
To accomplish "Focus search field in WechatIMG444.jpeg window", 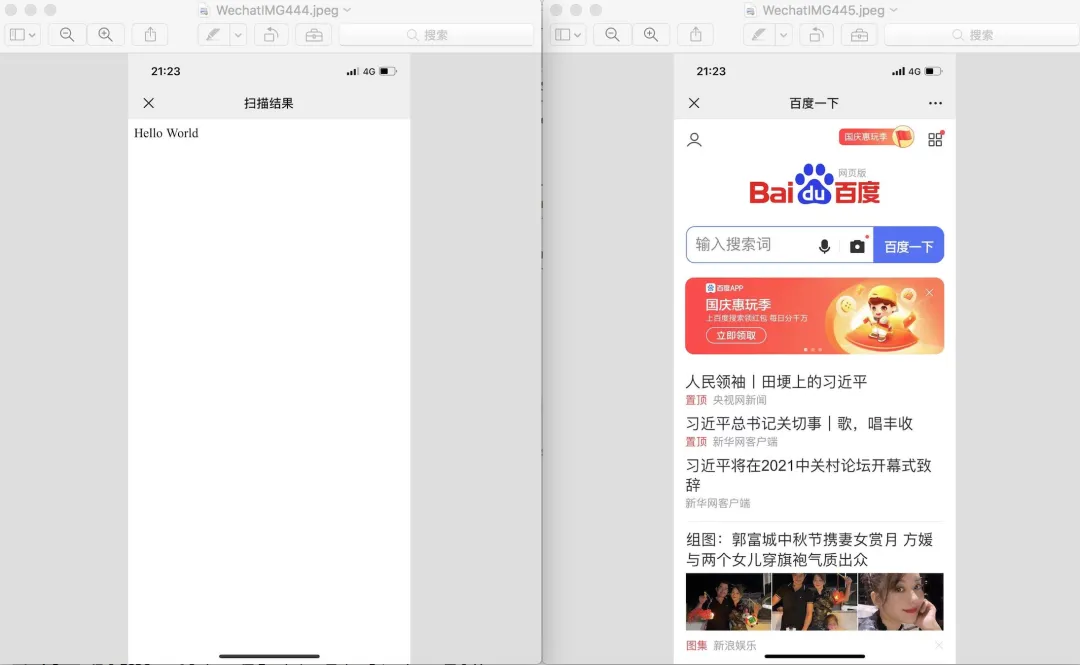I will coord(436,34).
